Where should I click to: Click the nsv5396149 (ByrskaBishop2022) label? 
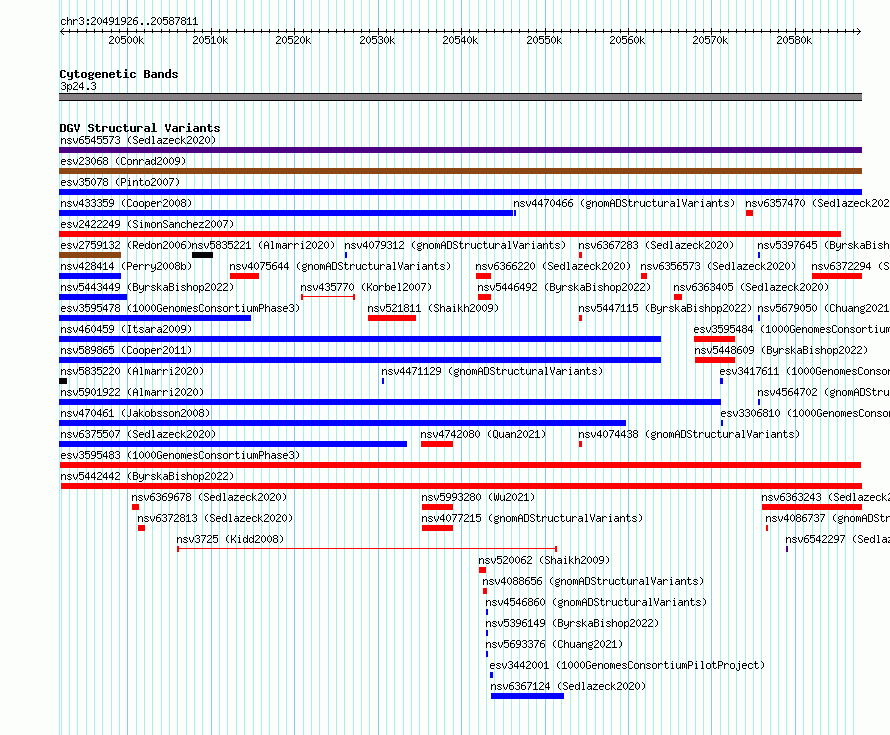pos(572,623)
